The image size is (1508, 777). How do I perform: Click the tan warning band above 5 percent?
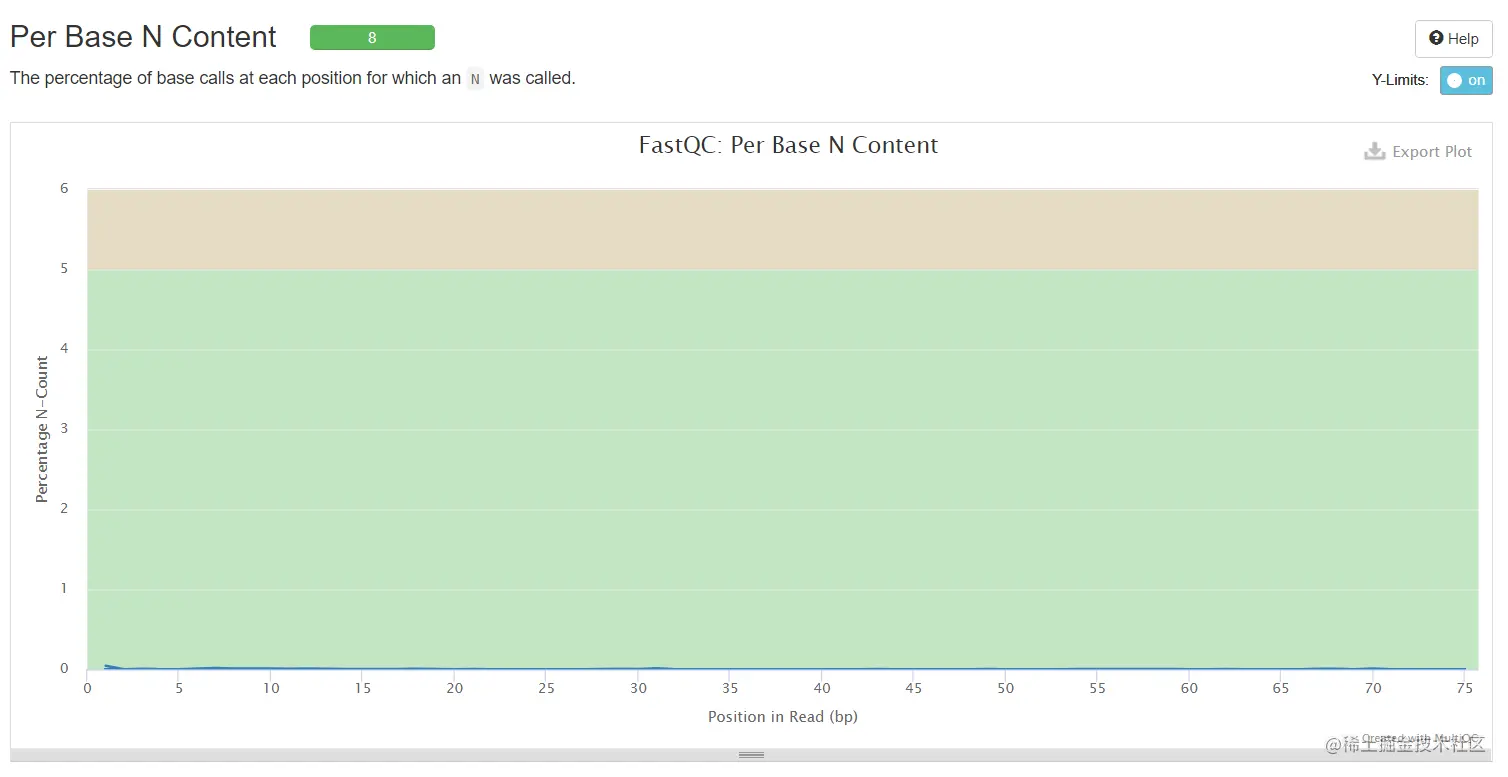tap(782, 229)
